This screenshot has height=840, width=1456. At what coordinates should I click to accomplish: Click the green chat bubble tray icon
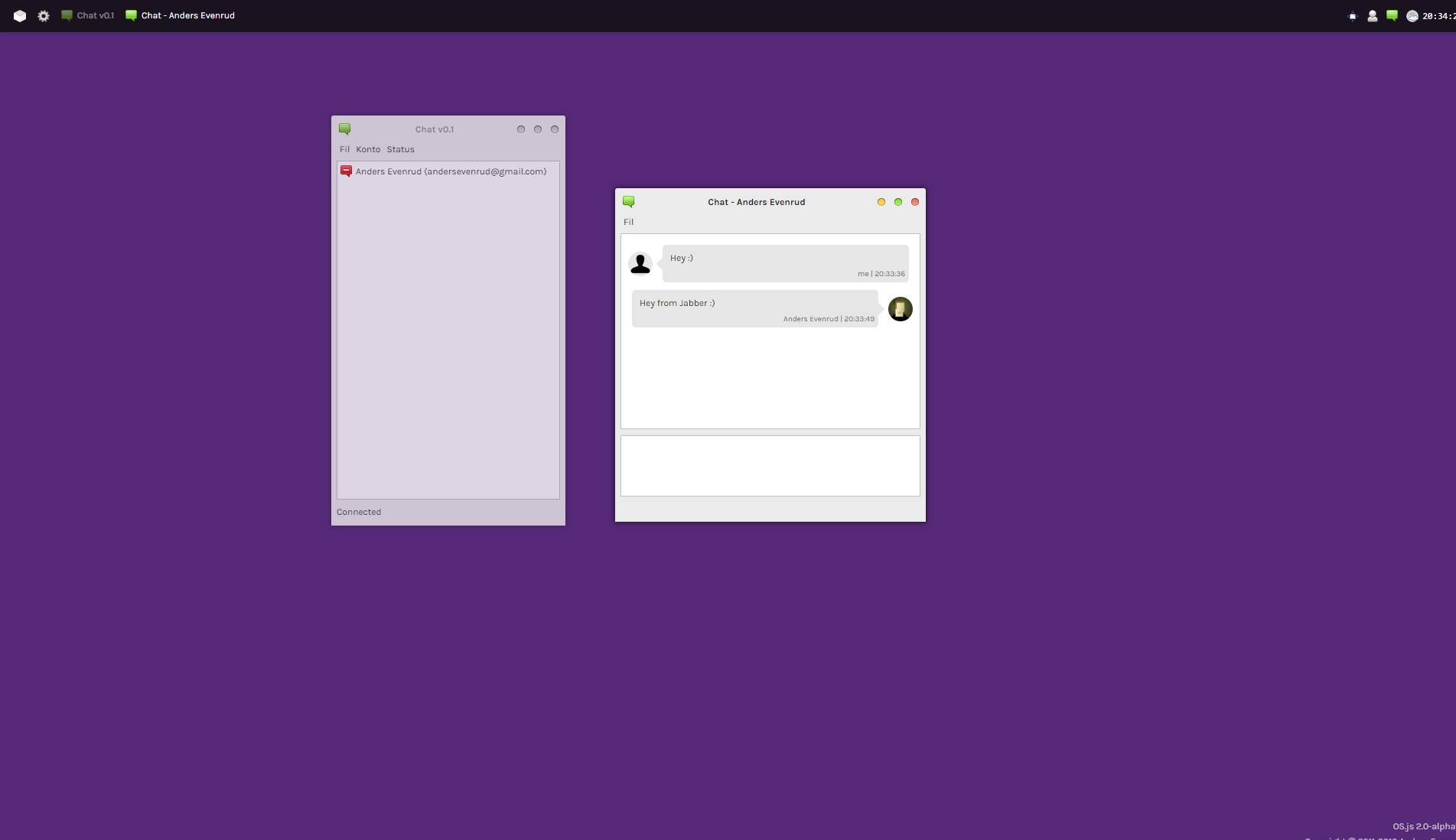coord(1392,15)
